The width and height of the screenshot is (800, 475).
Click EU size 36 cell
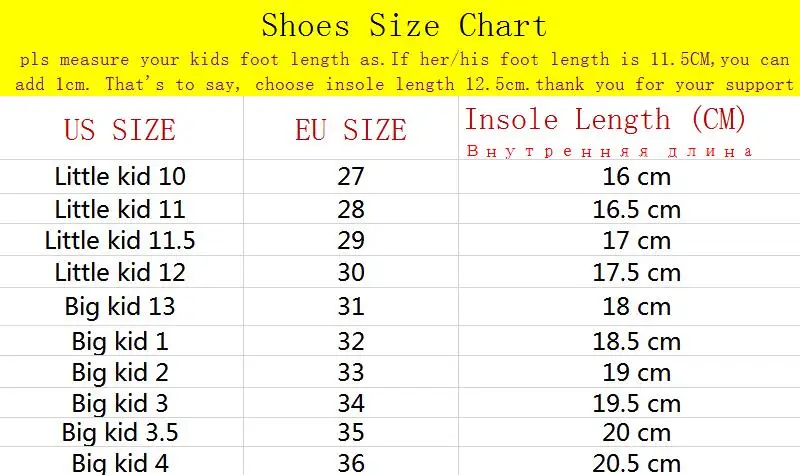(x=351, y=463)
